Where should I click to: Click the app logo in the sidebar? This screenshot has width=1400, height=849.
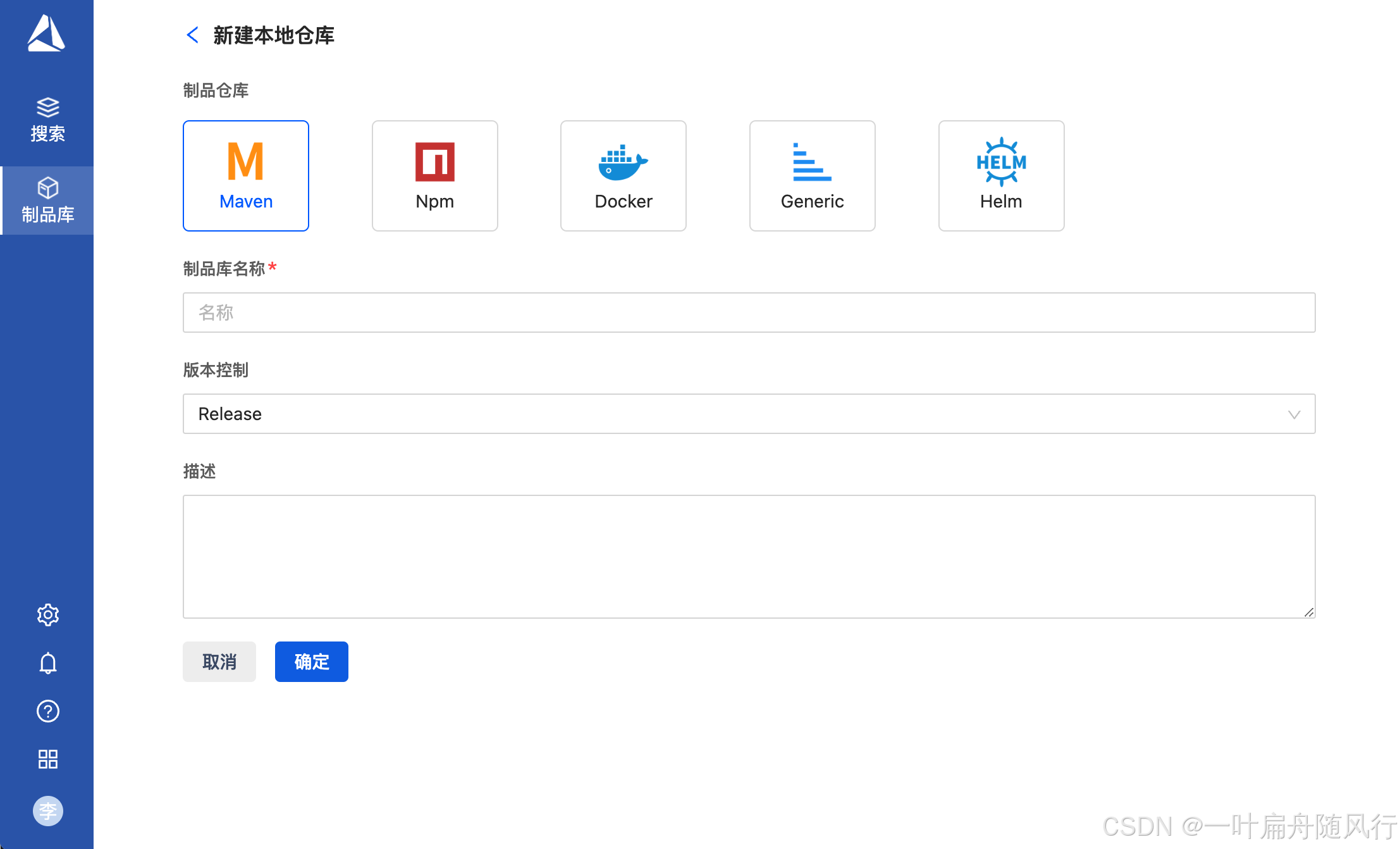46,34
